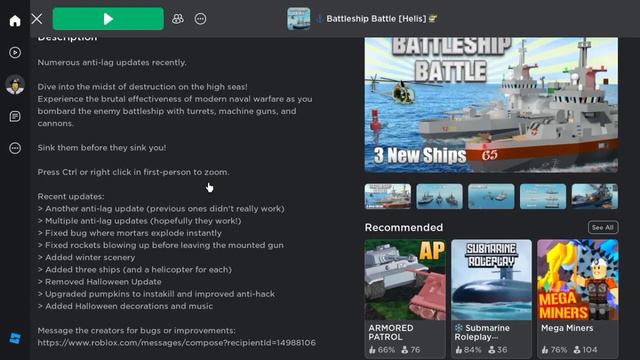Click '> Removed Halloween Update' line

[99, 282]
